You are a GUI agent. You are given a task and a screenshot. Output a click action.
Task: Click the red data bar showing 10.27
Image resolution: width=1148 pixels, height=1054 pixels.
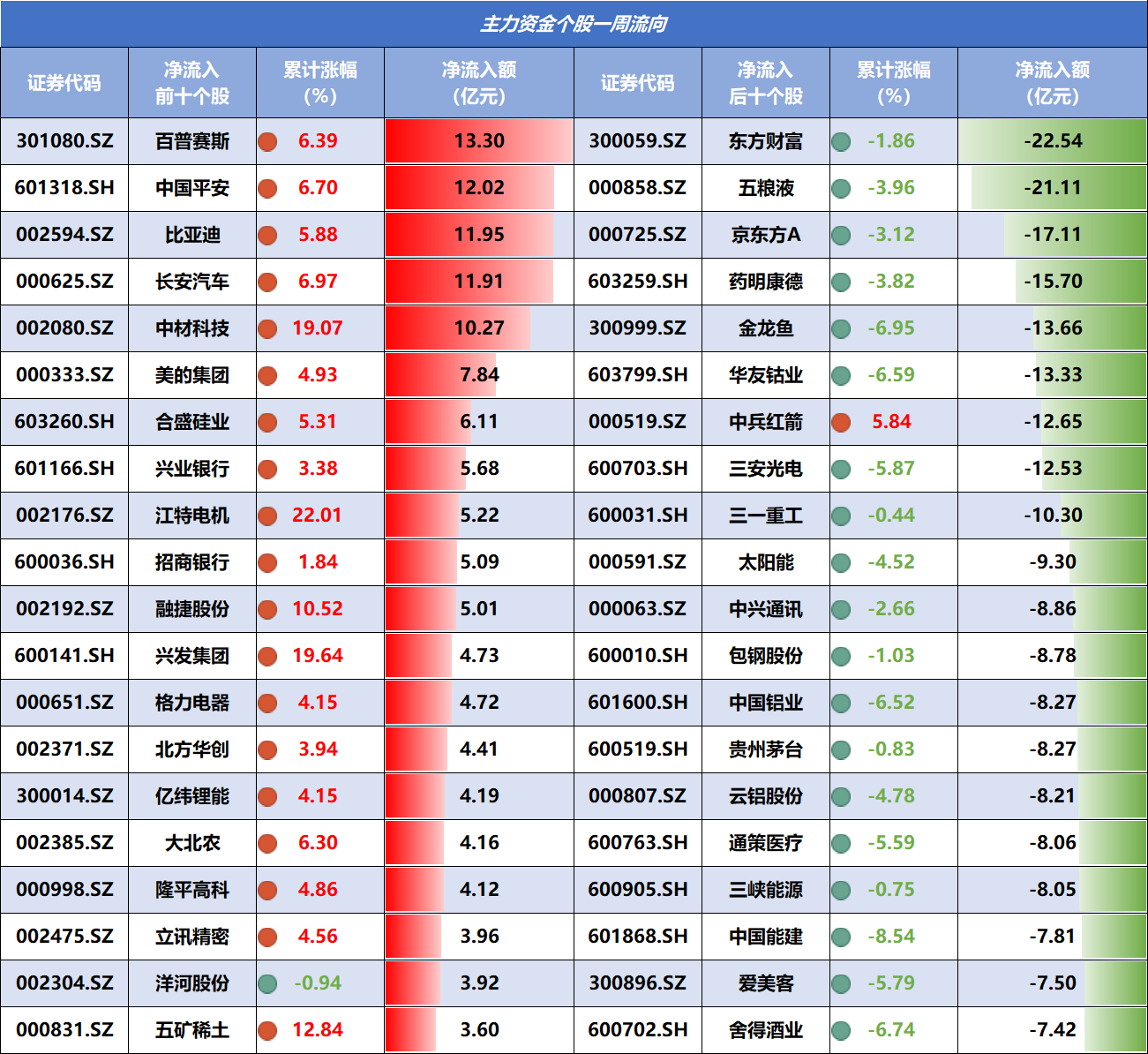(458, 328)
